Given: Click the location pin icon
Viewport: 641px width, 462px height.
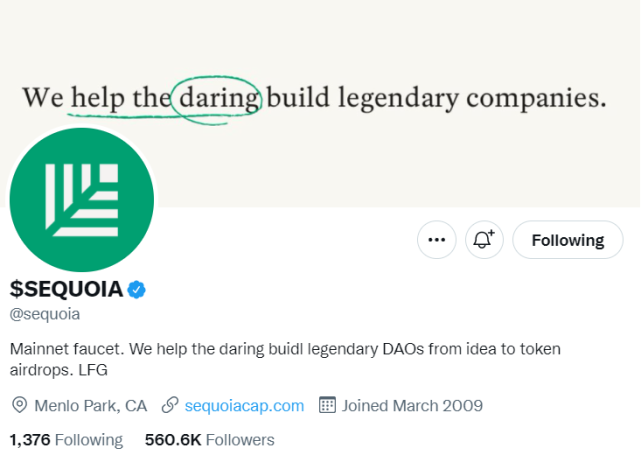Looking at the screenshot, I should coord(19,405).
